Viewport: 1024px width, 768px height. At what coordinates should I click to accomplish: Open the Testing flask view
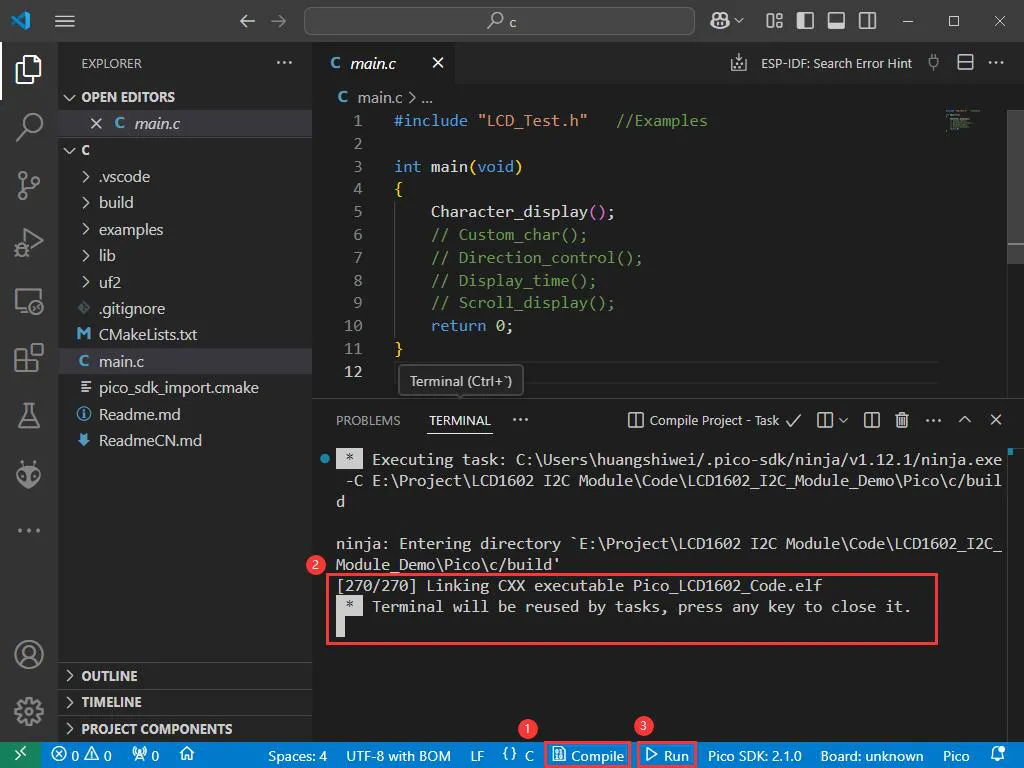click(29, 415)
